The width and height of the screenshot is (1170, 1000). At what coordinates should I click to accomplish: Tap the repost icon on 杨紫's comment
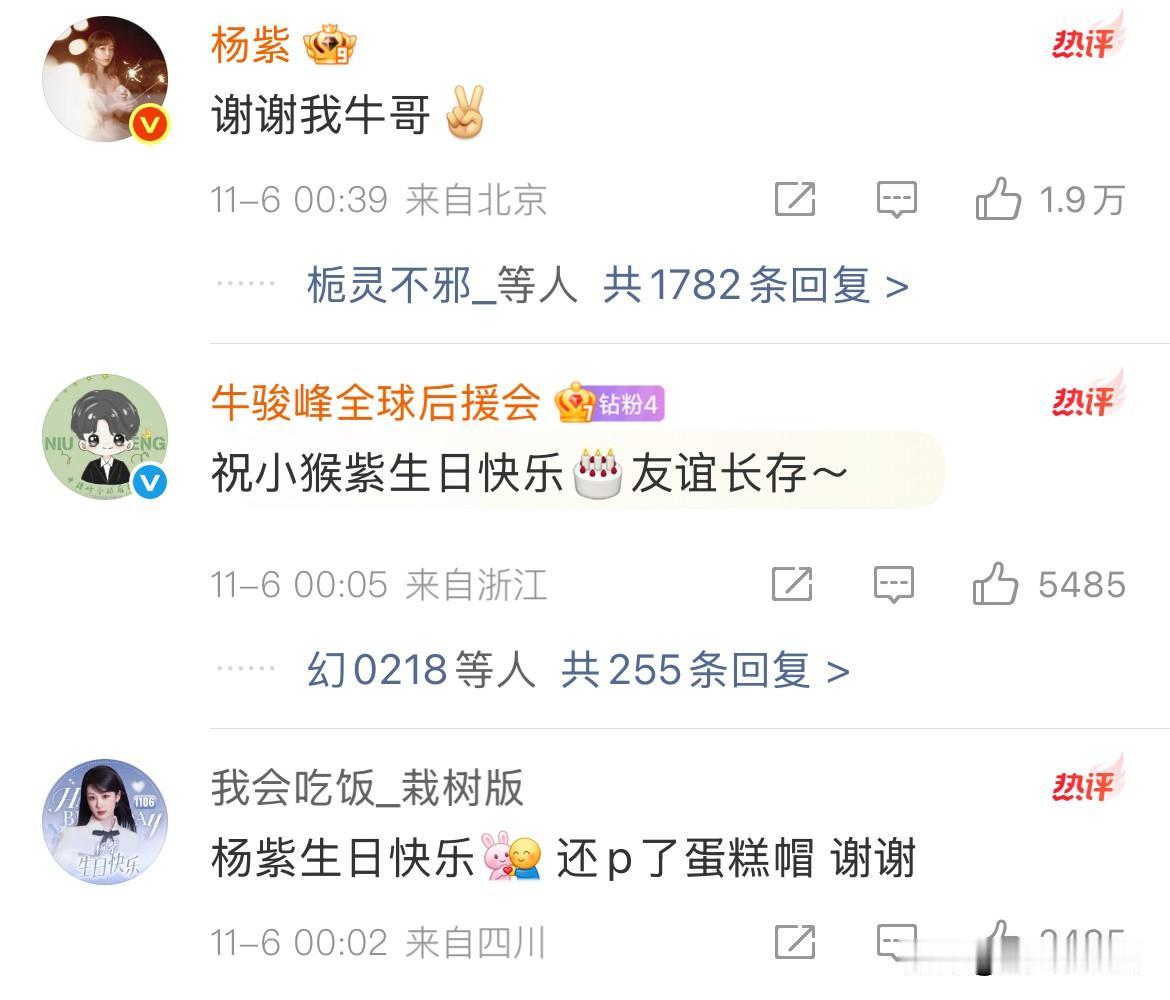pyautogui.click(x=795, y=199)
